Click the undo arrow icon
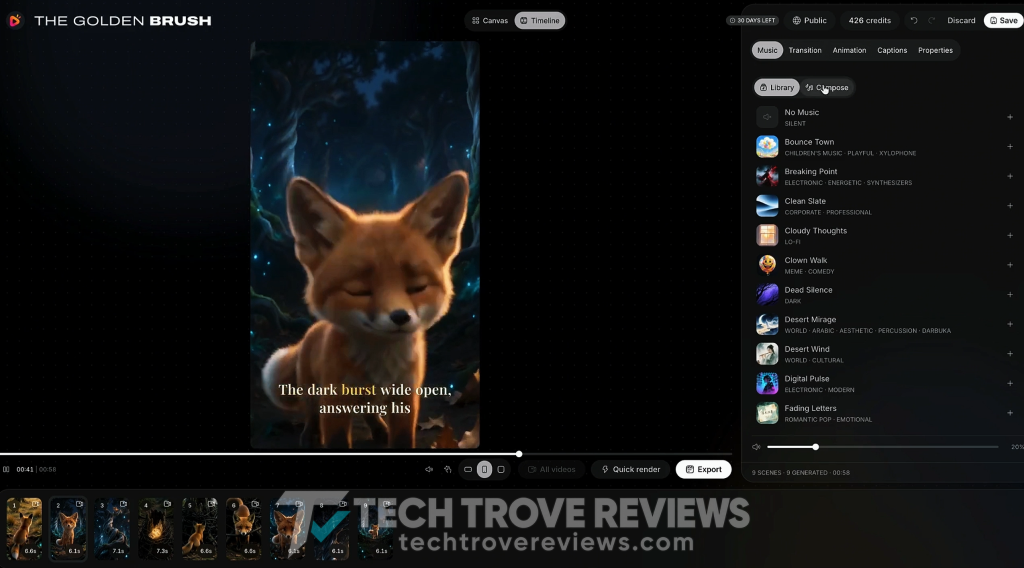The height and width of the screenshot is (568, 1024). pyautogui.click(x=914, y=21)
